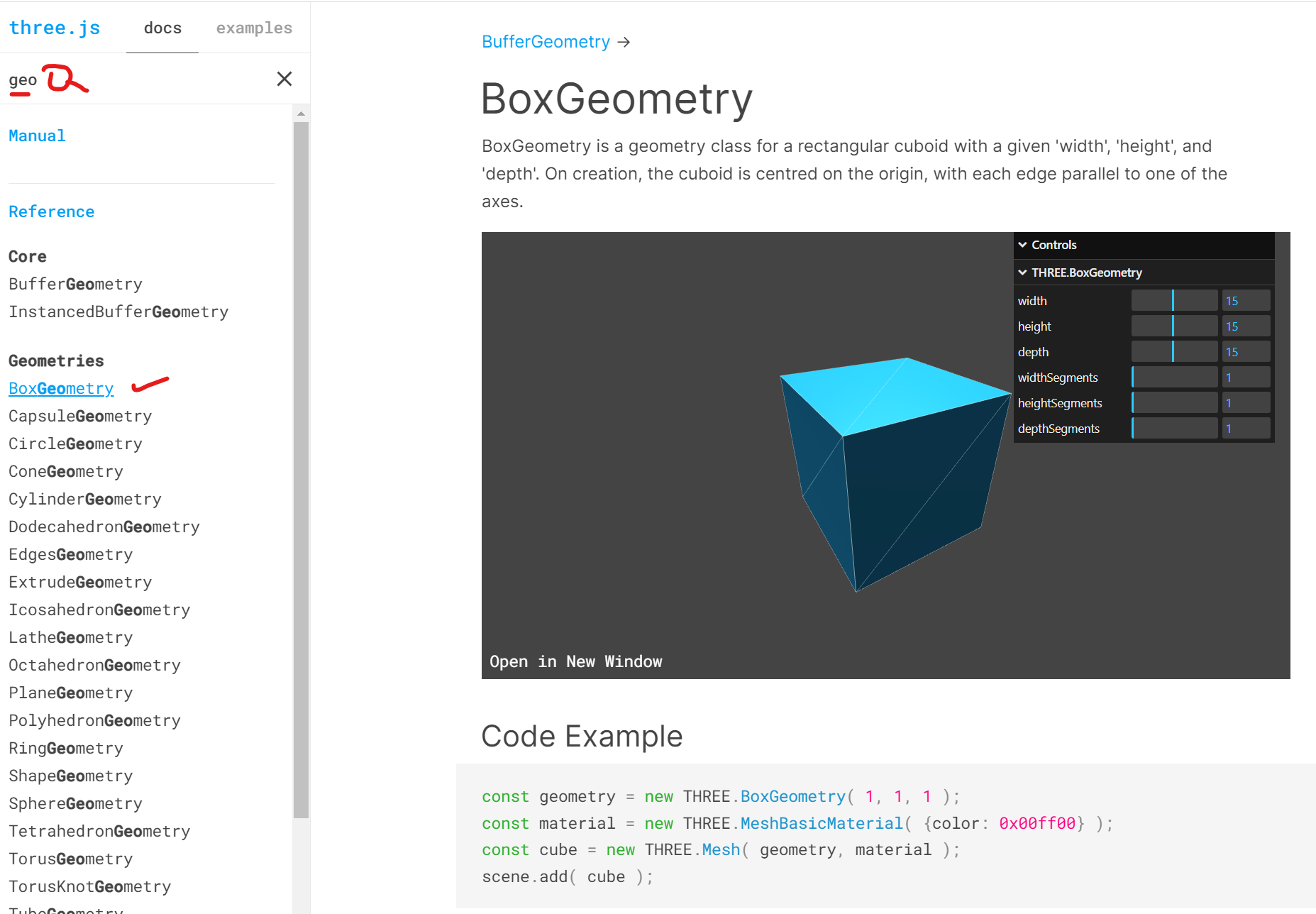The width and height of the screenshot is (1316, 914).
Task: Open InstancedBufferGeometry docs page
Action: (x=118, y=312)
